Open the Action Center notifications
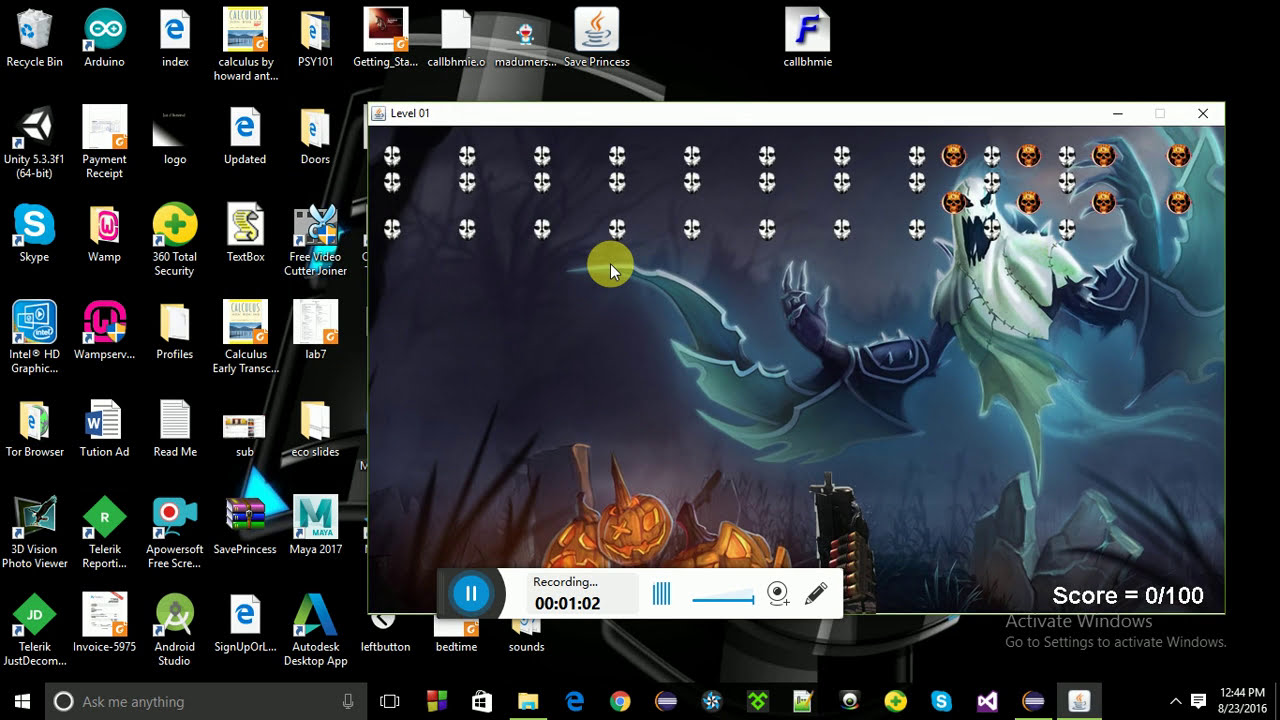Screen dimensions: 1280x720 click(1199, 701)
